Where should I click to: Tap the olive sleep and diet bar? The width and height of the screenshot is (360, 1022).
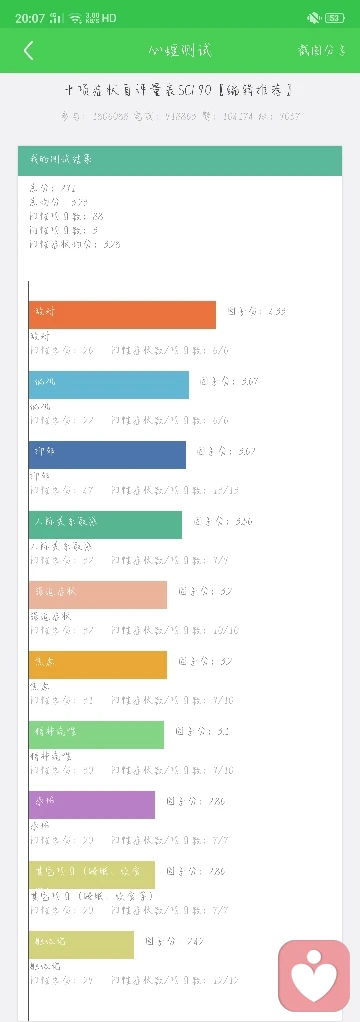(92, 875)
